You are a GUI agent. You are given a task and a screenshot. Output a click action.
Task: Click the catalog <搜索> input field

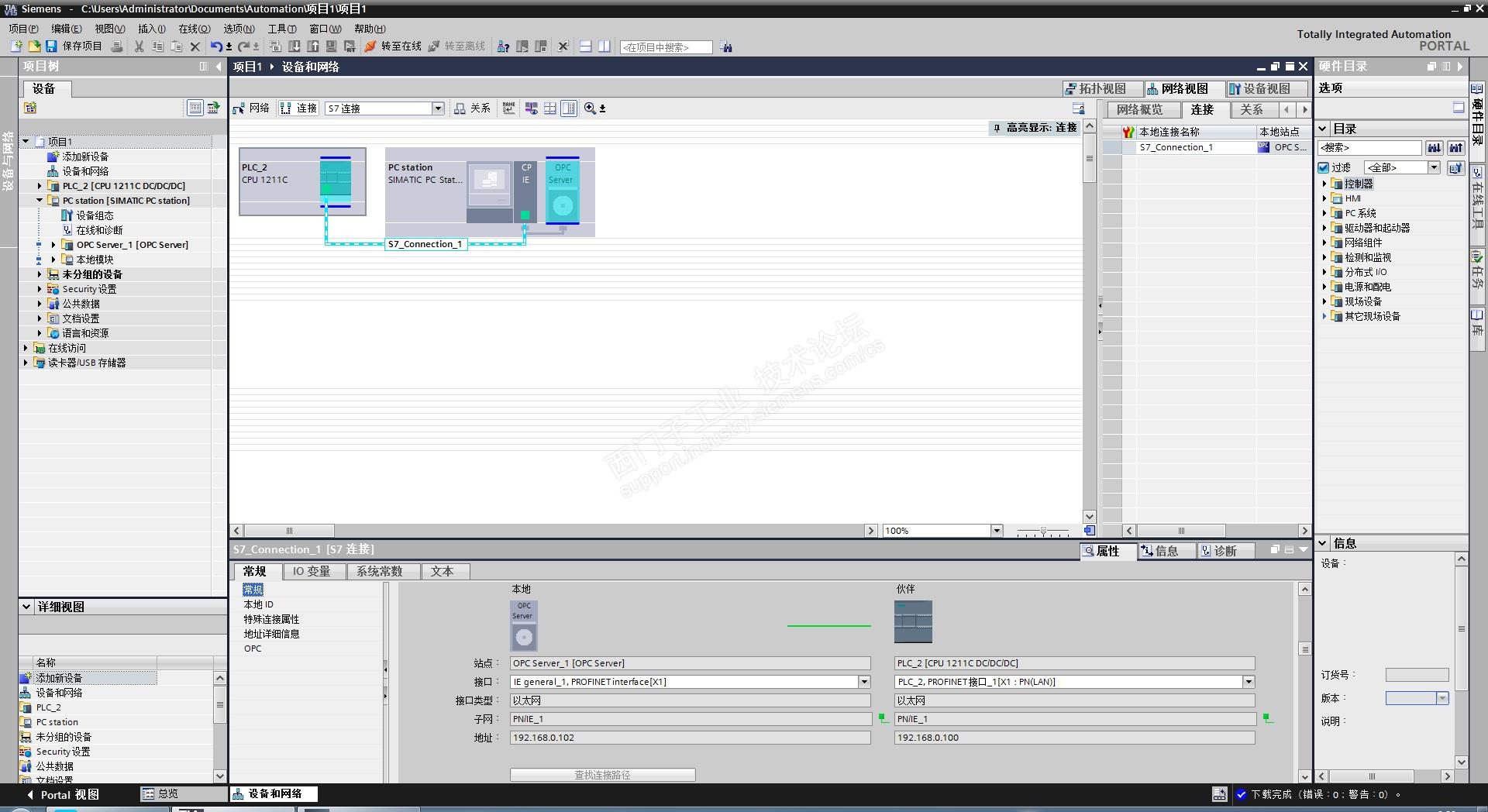[1369, 147]
